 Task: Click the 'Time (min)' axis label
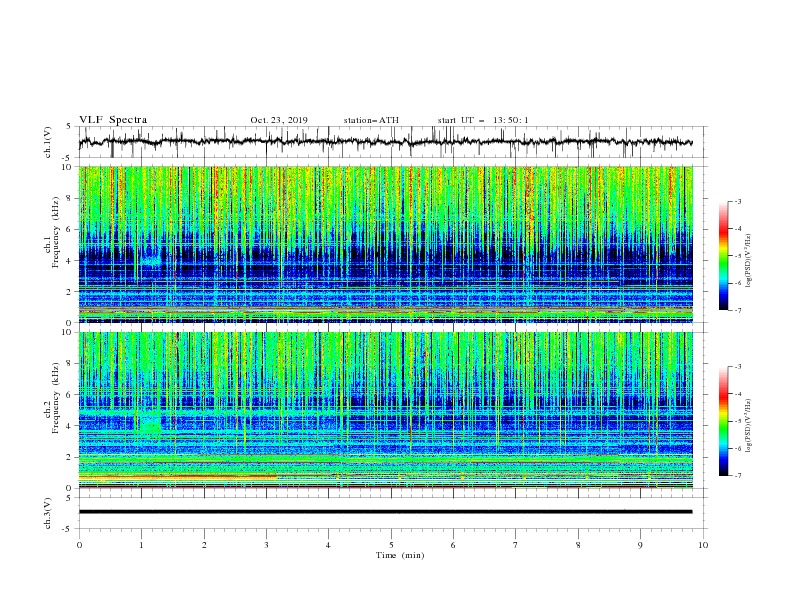click(x=400, y=555)
